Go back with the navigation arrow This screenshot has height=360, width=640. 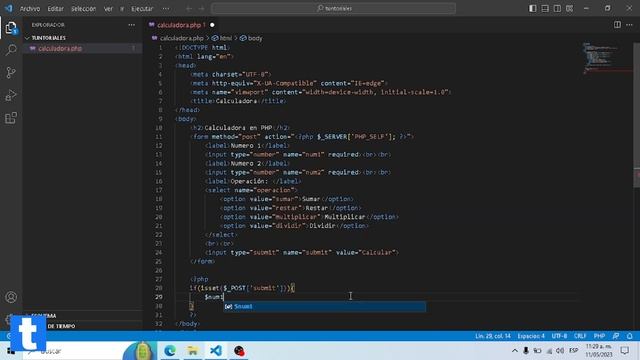189,8
